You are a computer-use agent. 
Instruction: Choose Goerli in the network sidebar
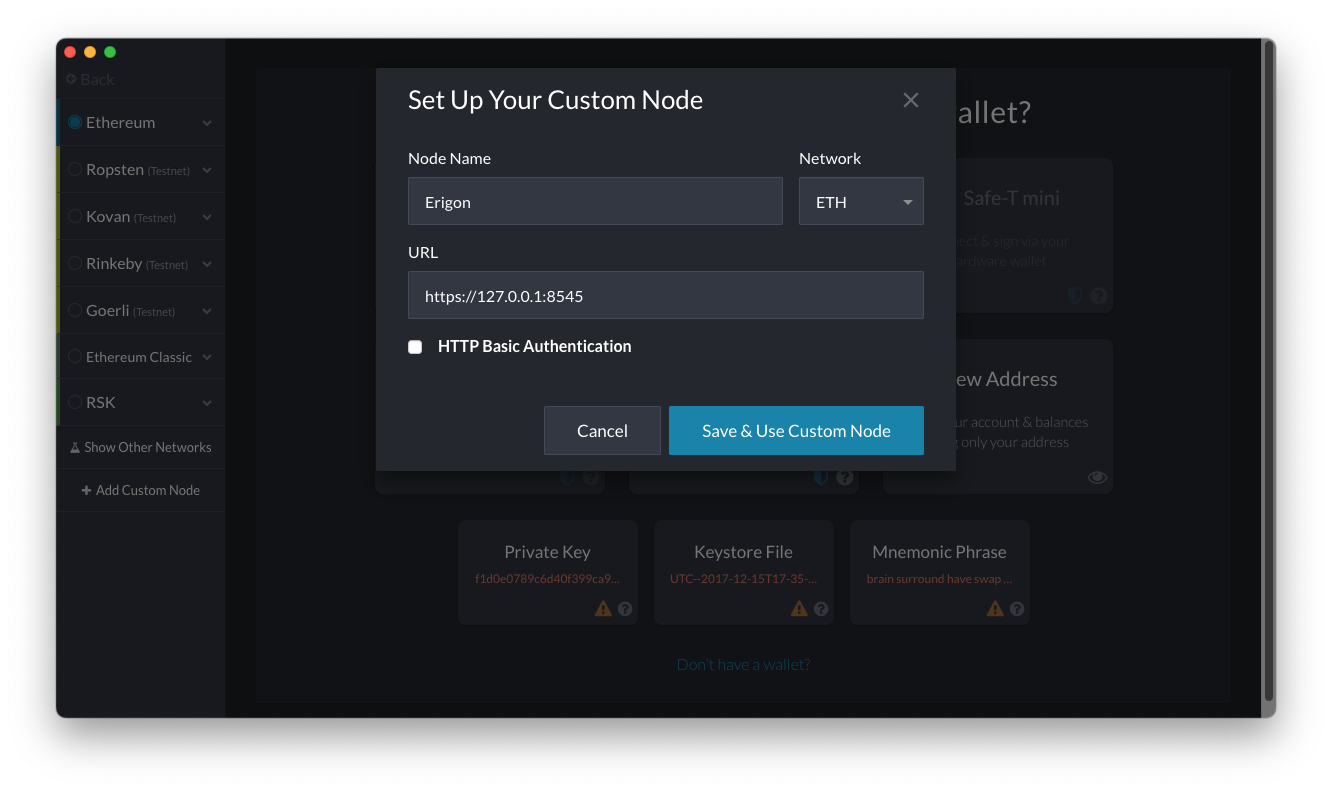coord(107,310)
